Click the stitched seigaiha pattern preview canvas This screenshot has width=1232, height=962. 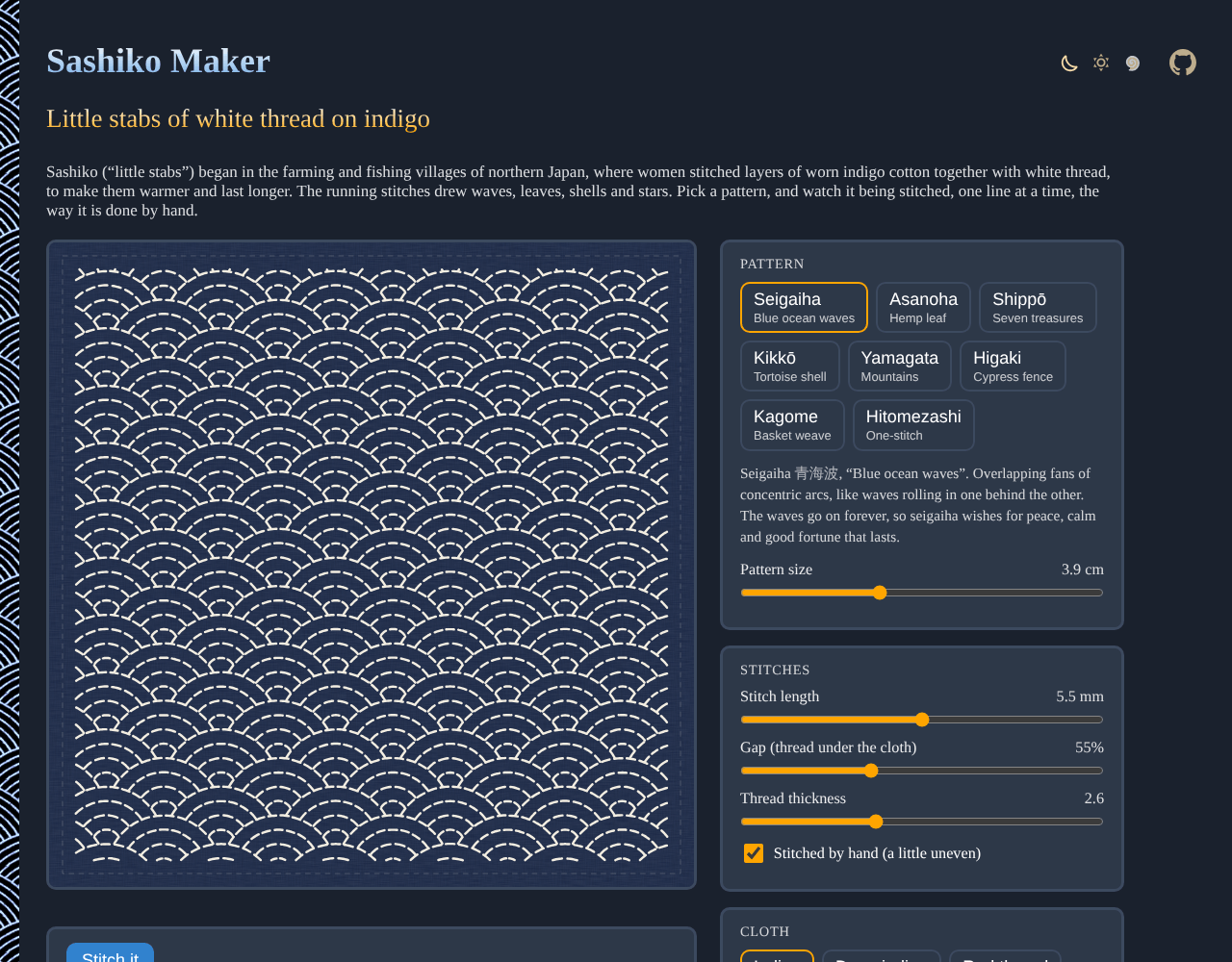(372, 565)
